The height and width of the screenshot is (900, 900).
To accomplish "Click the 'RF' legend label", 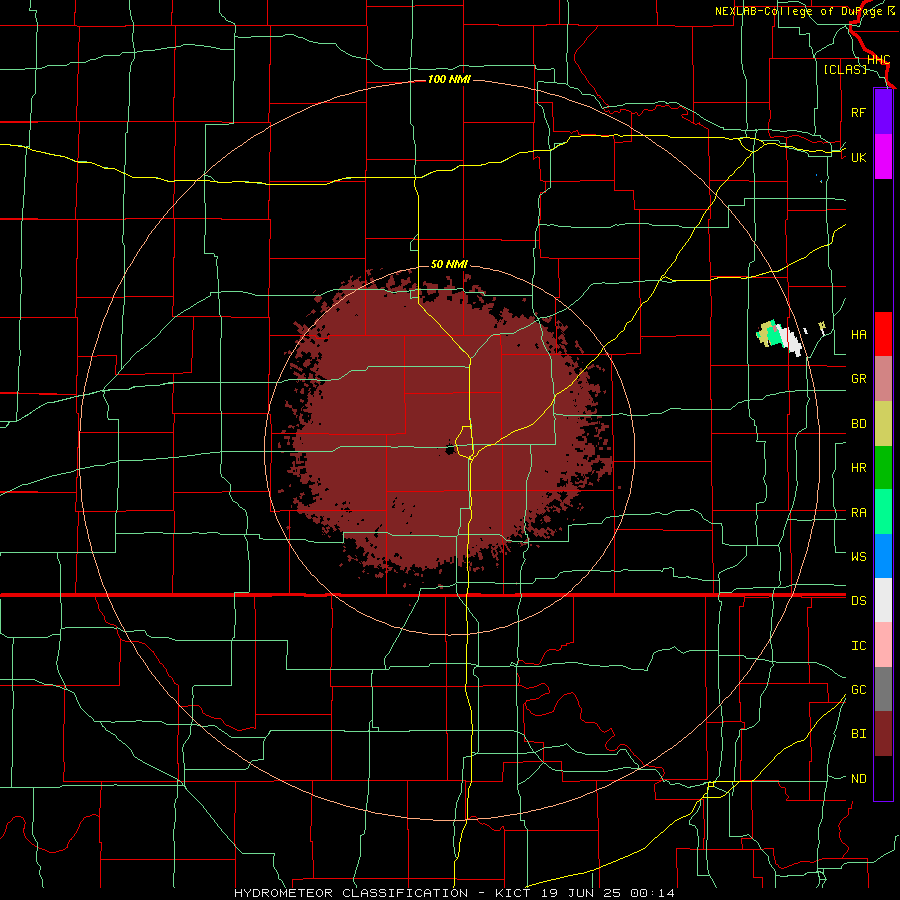I will click(x=858, y=112).
